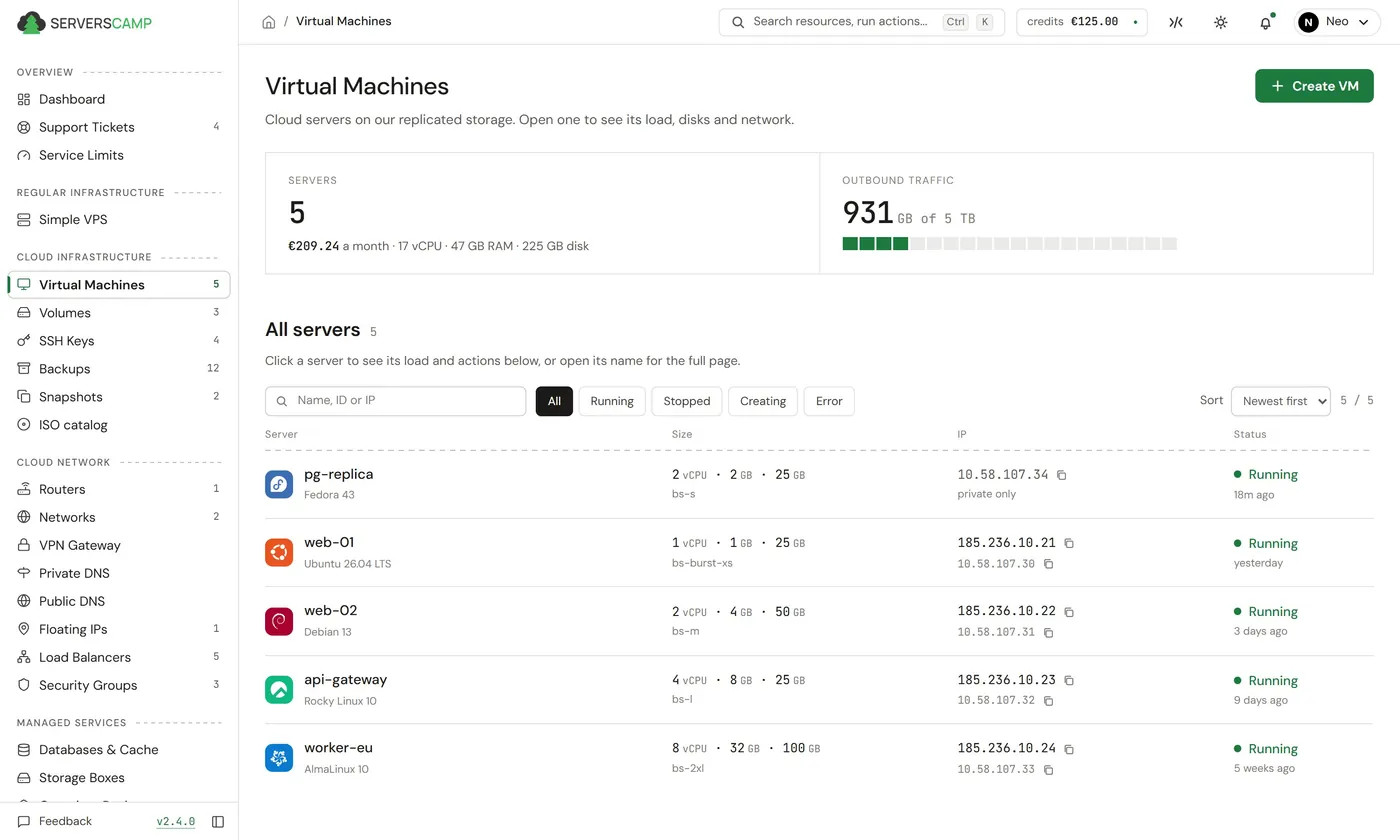Open Security Groups
1400x840 pixels.
coord(119,685)
